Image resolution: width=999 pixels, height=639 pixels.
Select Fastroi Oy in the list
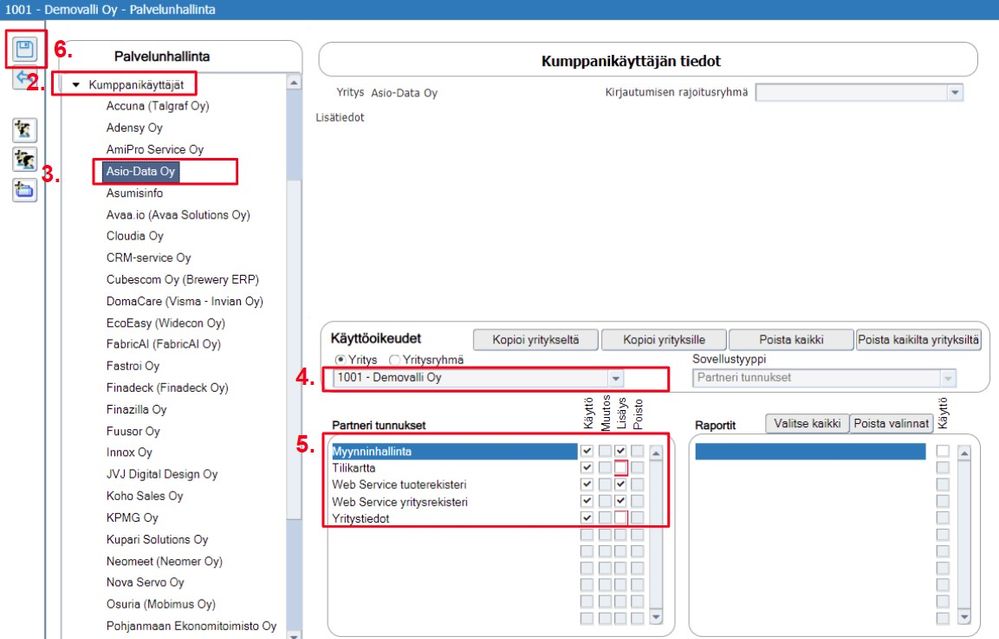pos(133,366)
